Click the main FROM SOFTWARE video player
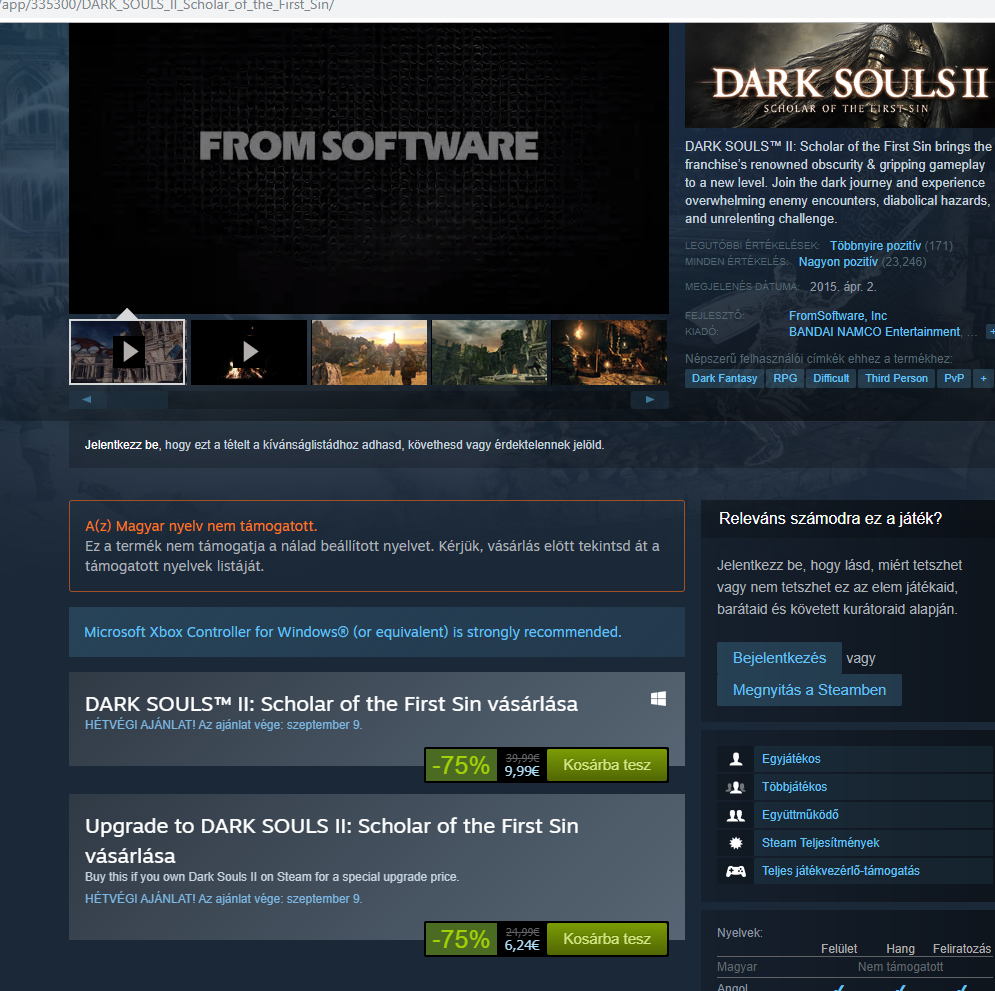Image resolution: width=995 pixels, height=991 pixels. point(369,168)
